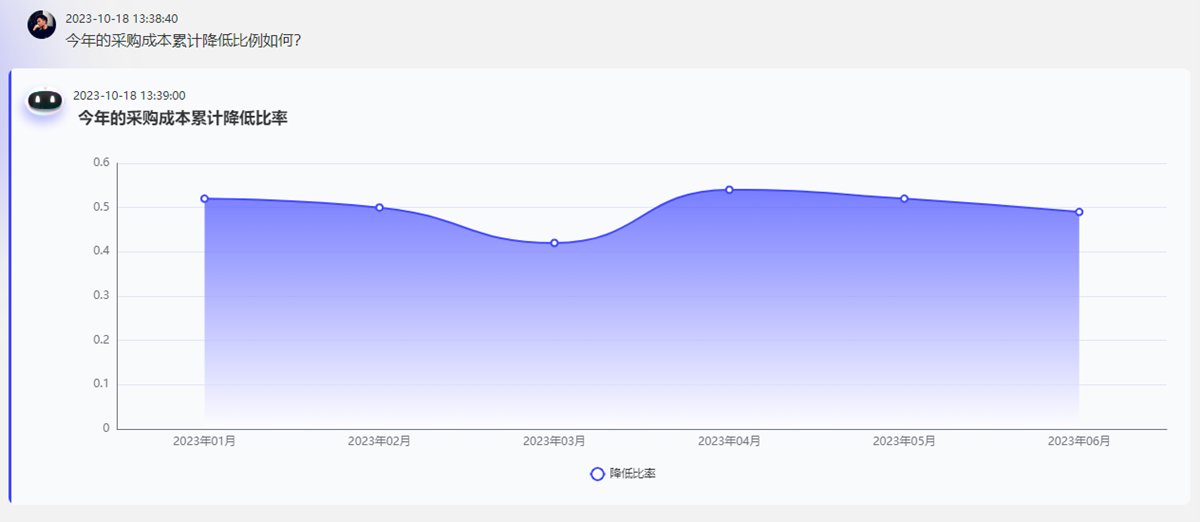Click the bot reply timestamp 13:39:00
Image resolution: width=1200 pixels, height=522 pixels.
pos(129,96)
